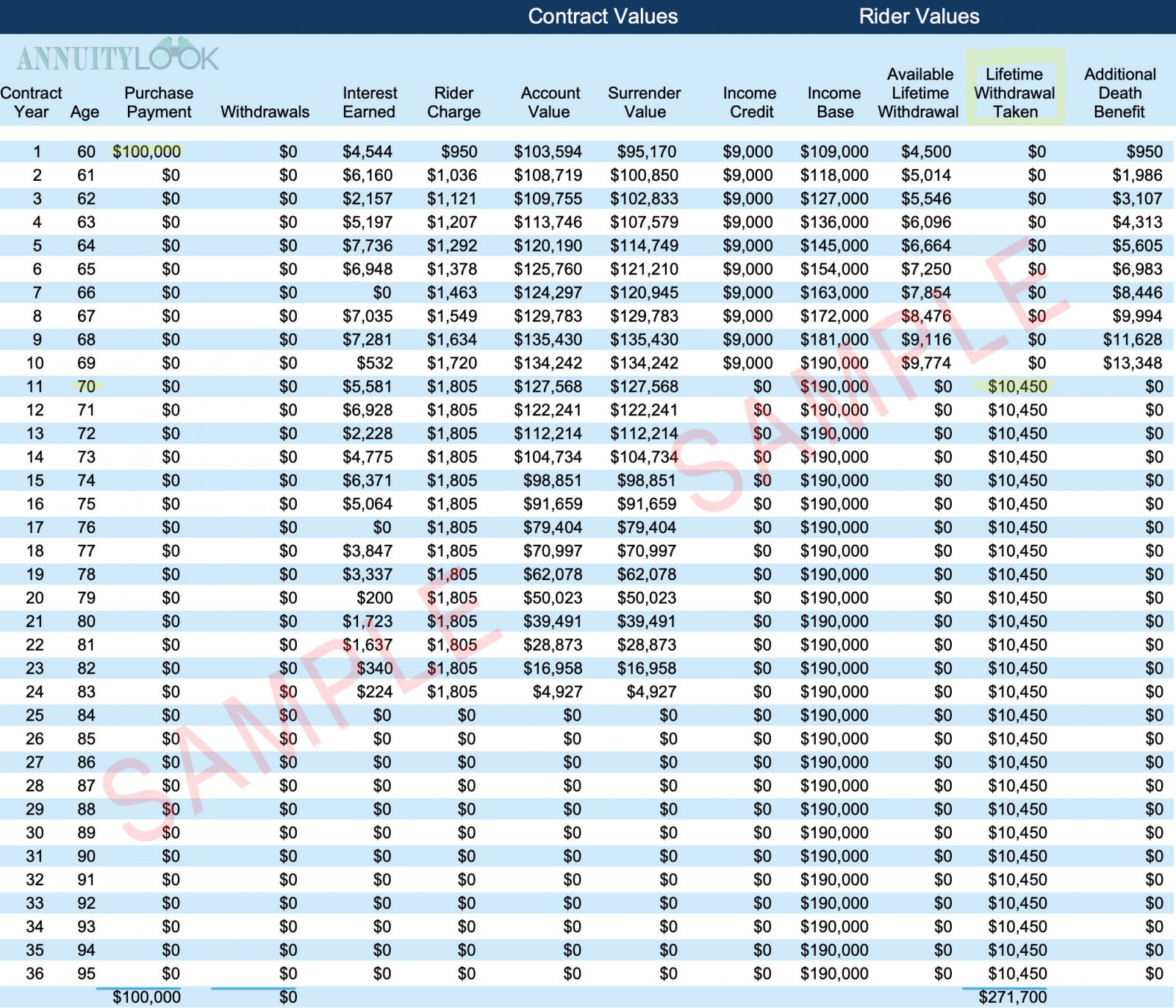Click the $9,774 available withdrawal in year 10
Image resolution: width=1176 pixels, height=1008 pixels.
click(x=926, y=362)
